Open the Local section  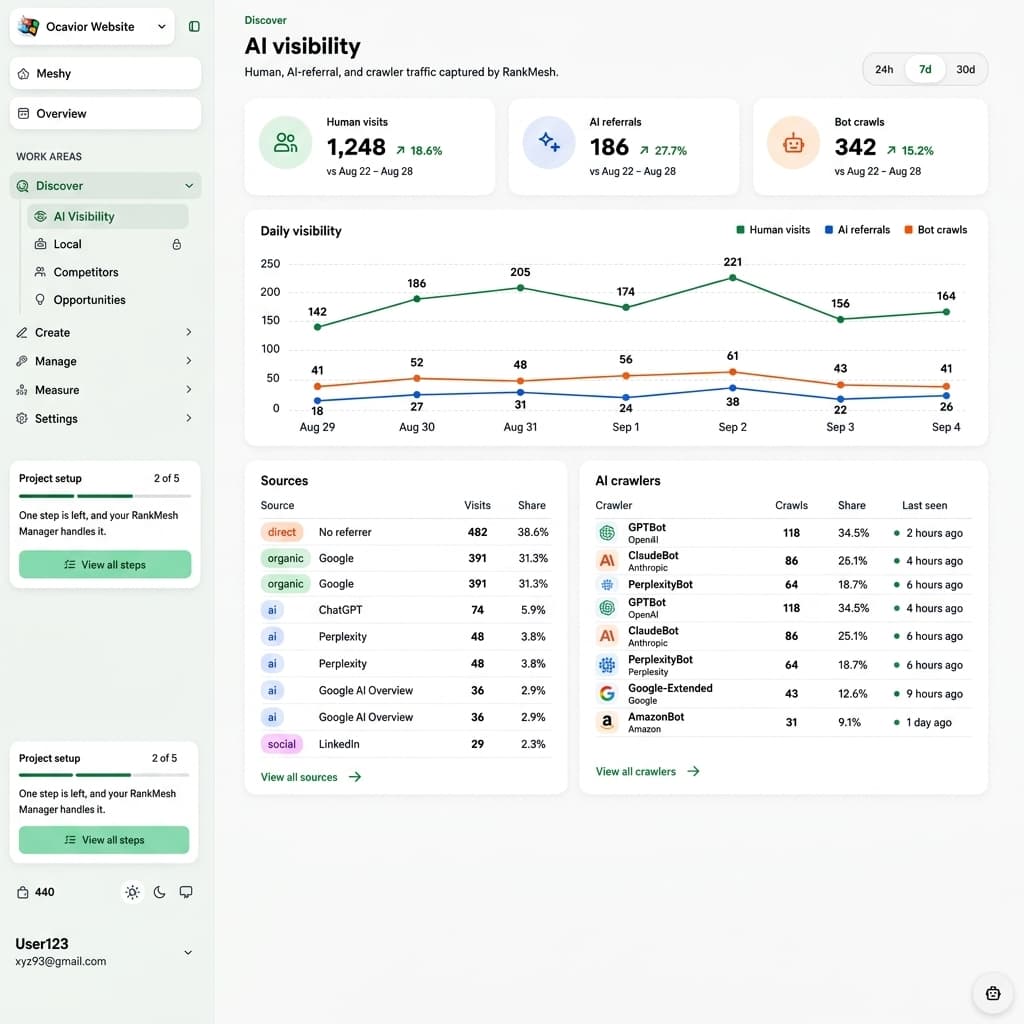click(108, 244)
